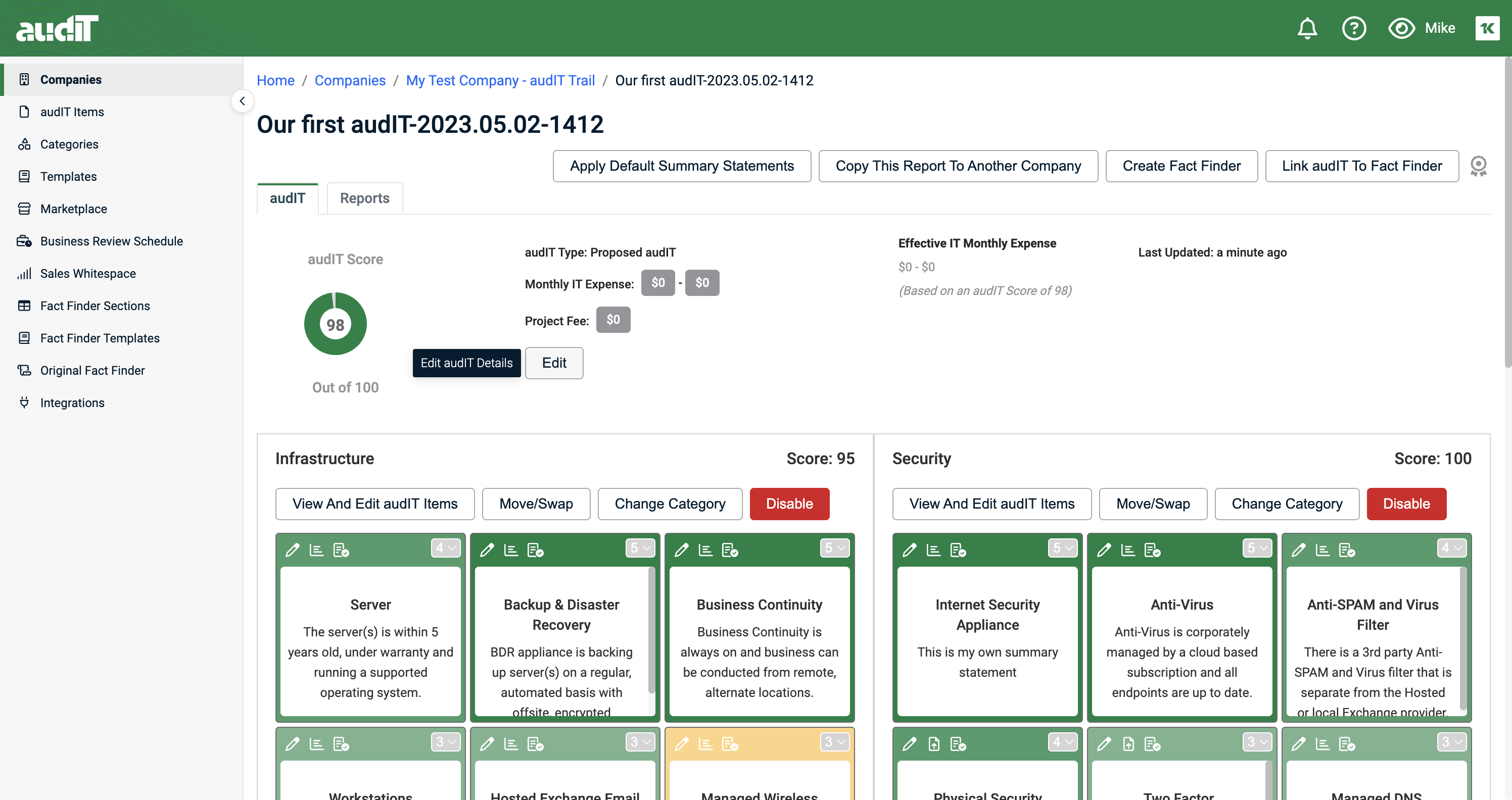The height and width of the screenshot is (800, 1512).
Task: Click the audIT logo
Action: click(57, 28)
